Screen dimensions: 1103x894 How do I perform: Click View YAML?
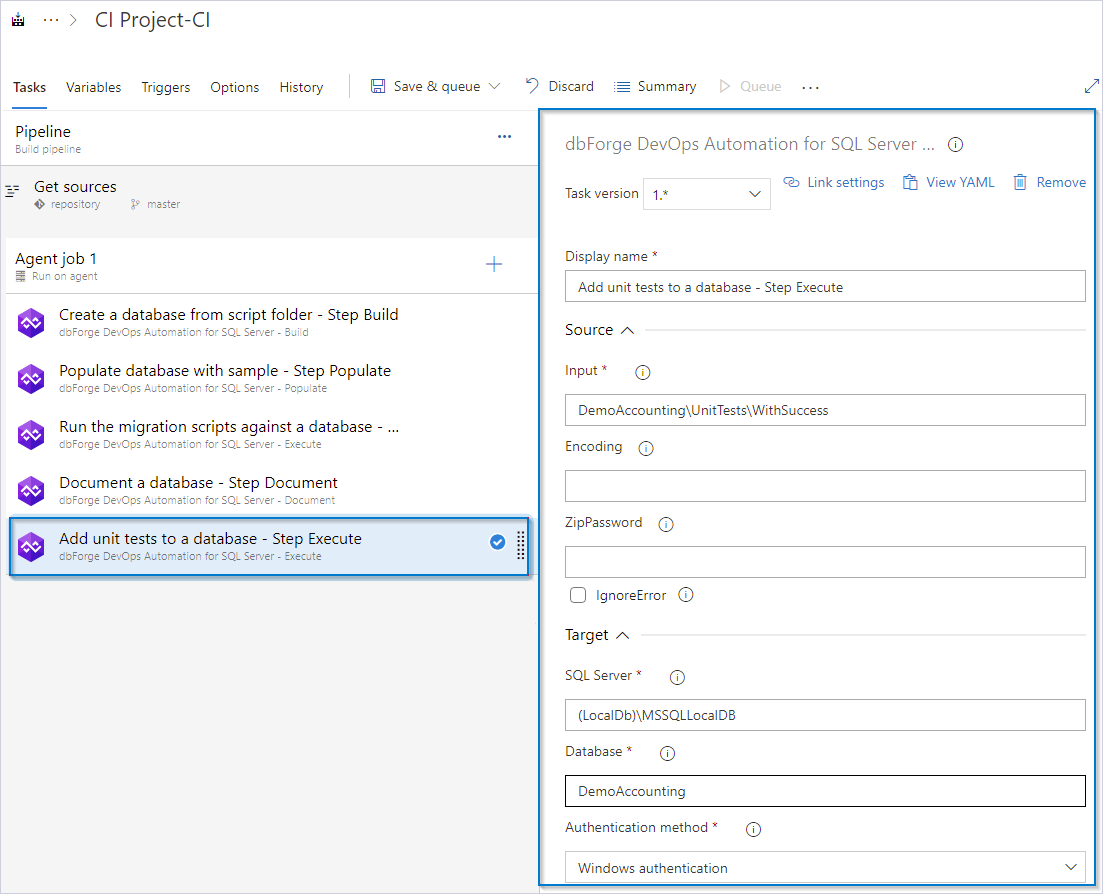coord(948,182)
